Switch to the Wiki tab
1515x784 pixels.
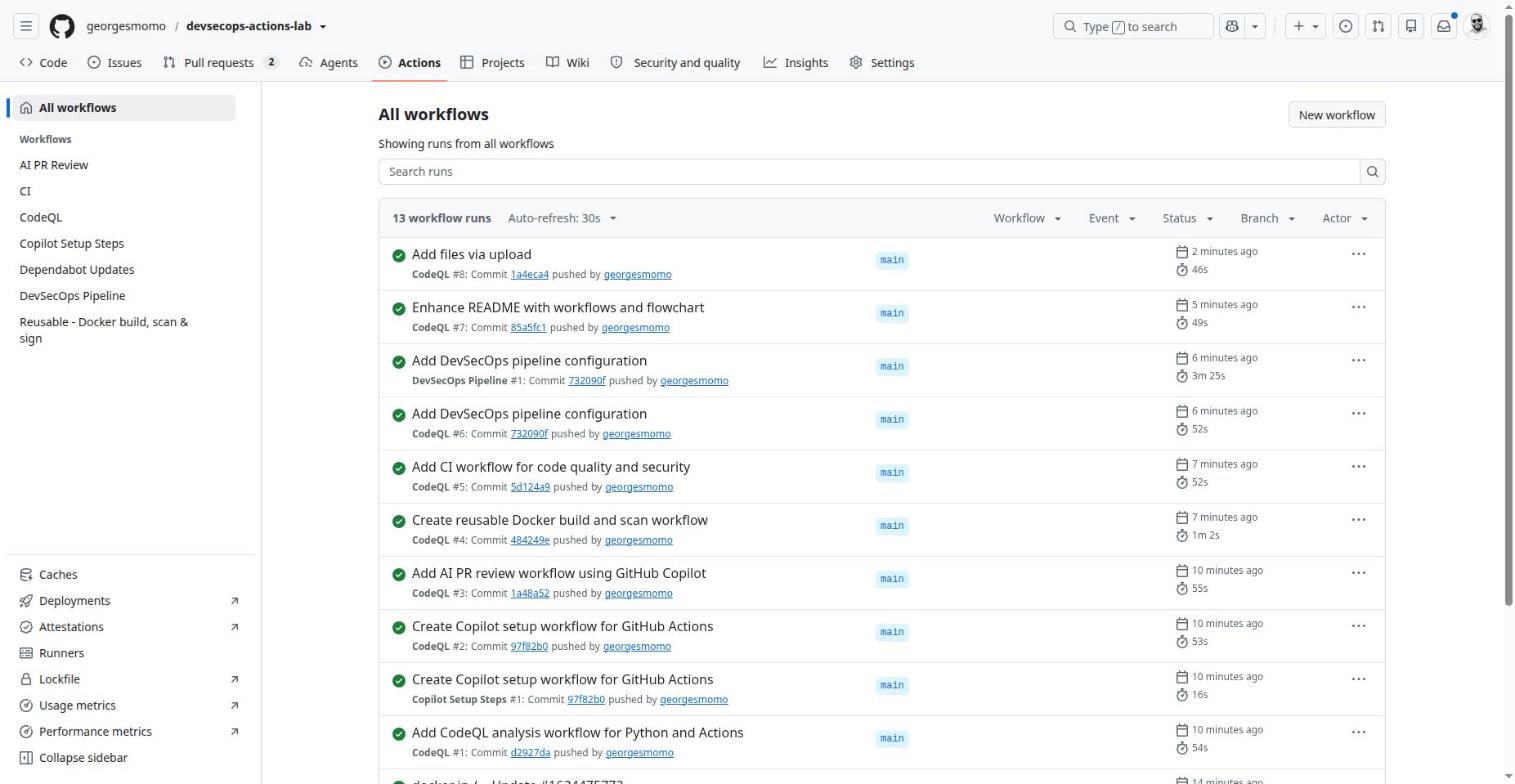(567, 62)
